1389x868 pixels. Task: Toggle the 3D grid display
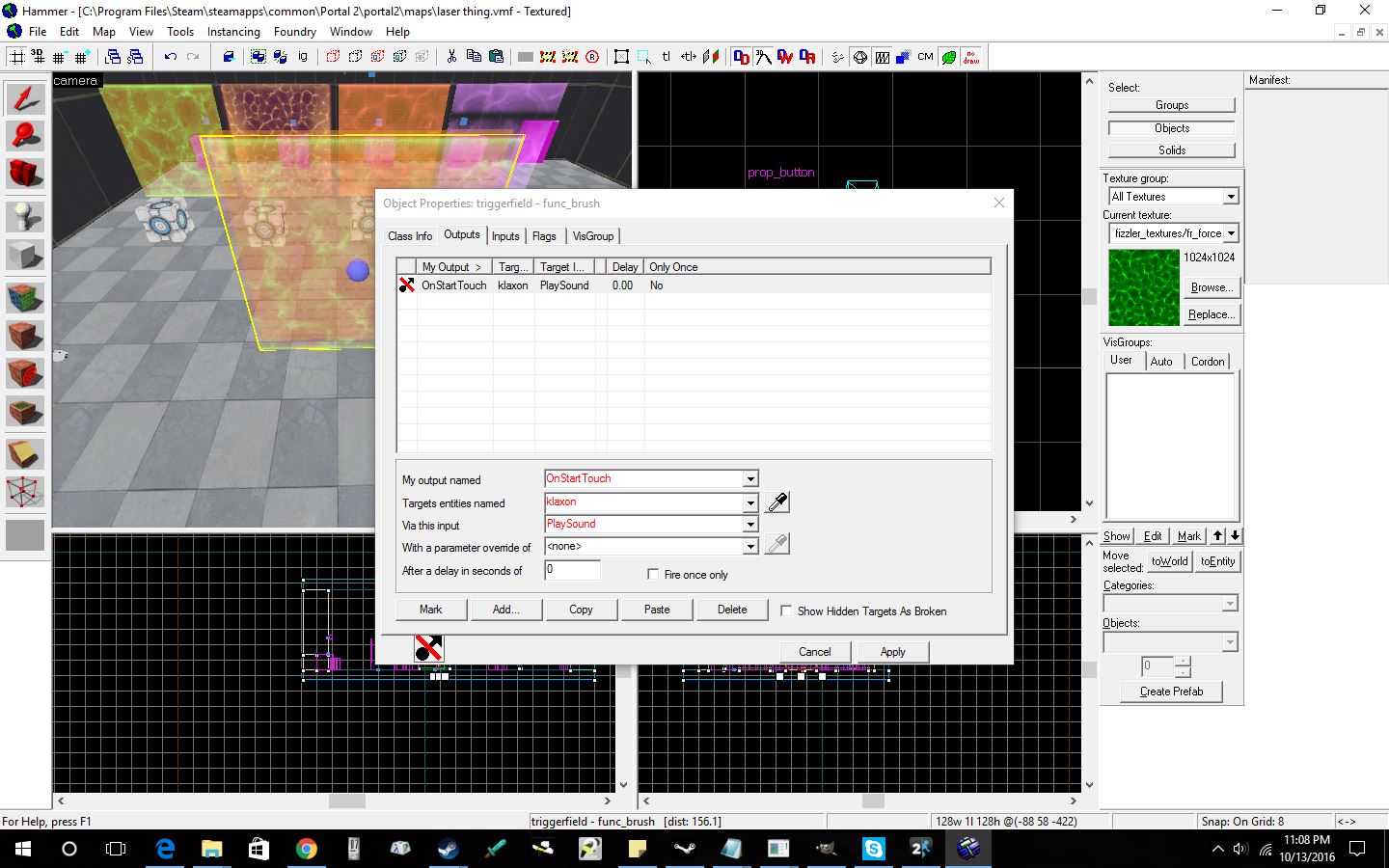[x=39, y=57]
